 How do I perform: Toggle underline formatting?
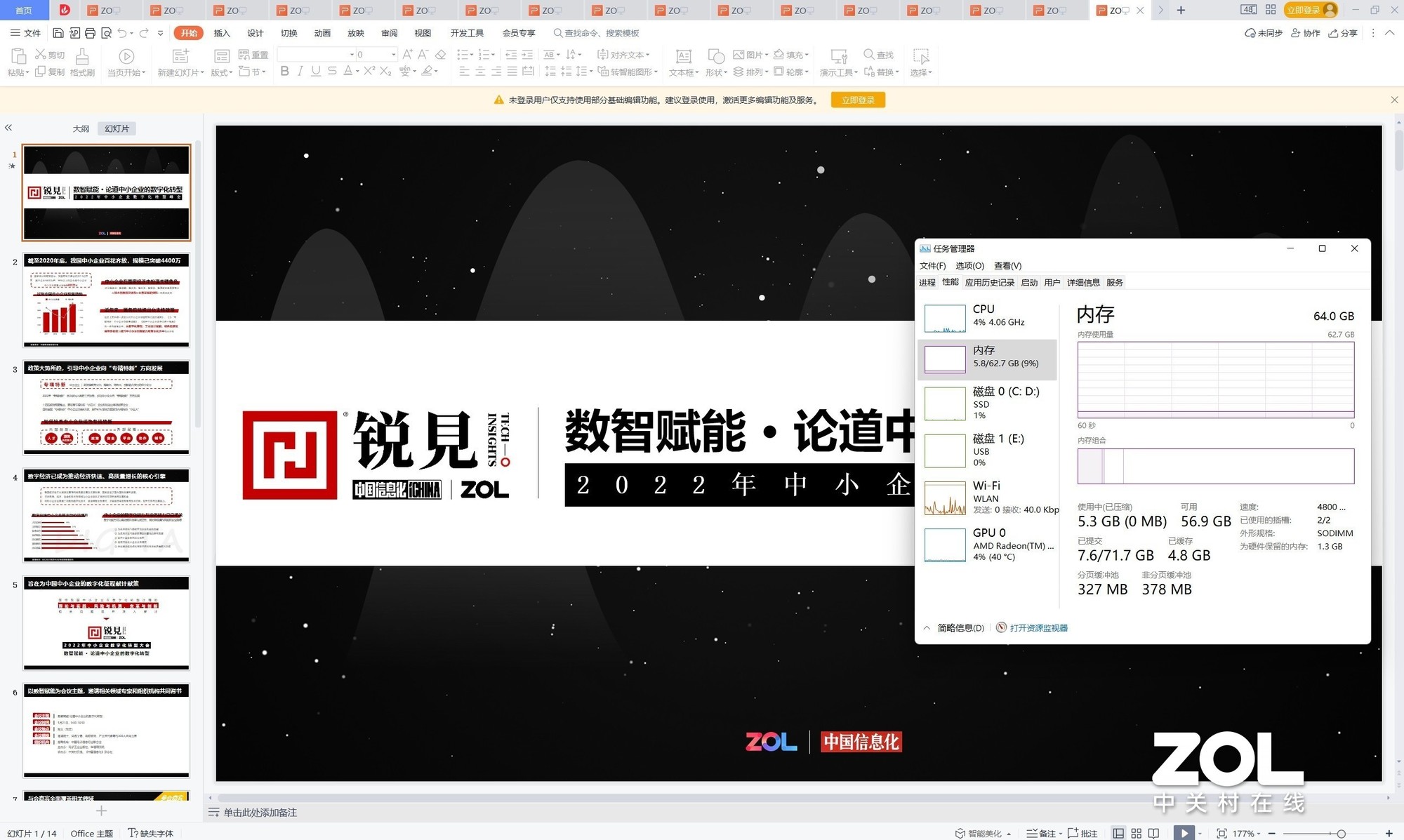315,71
